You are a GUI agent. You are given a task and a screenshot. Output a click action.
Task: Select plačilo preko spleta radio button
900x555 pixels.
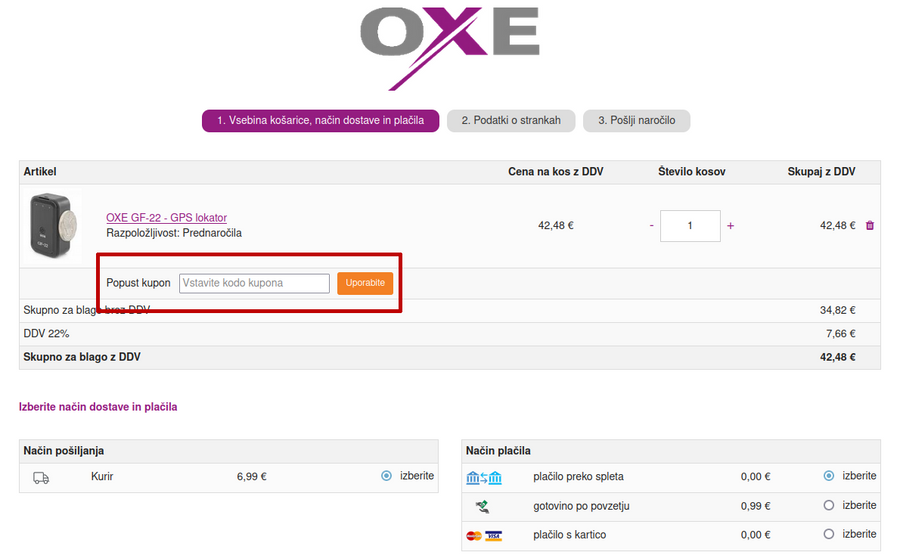click(828, 476)
